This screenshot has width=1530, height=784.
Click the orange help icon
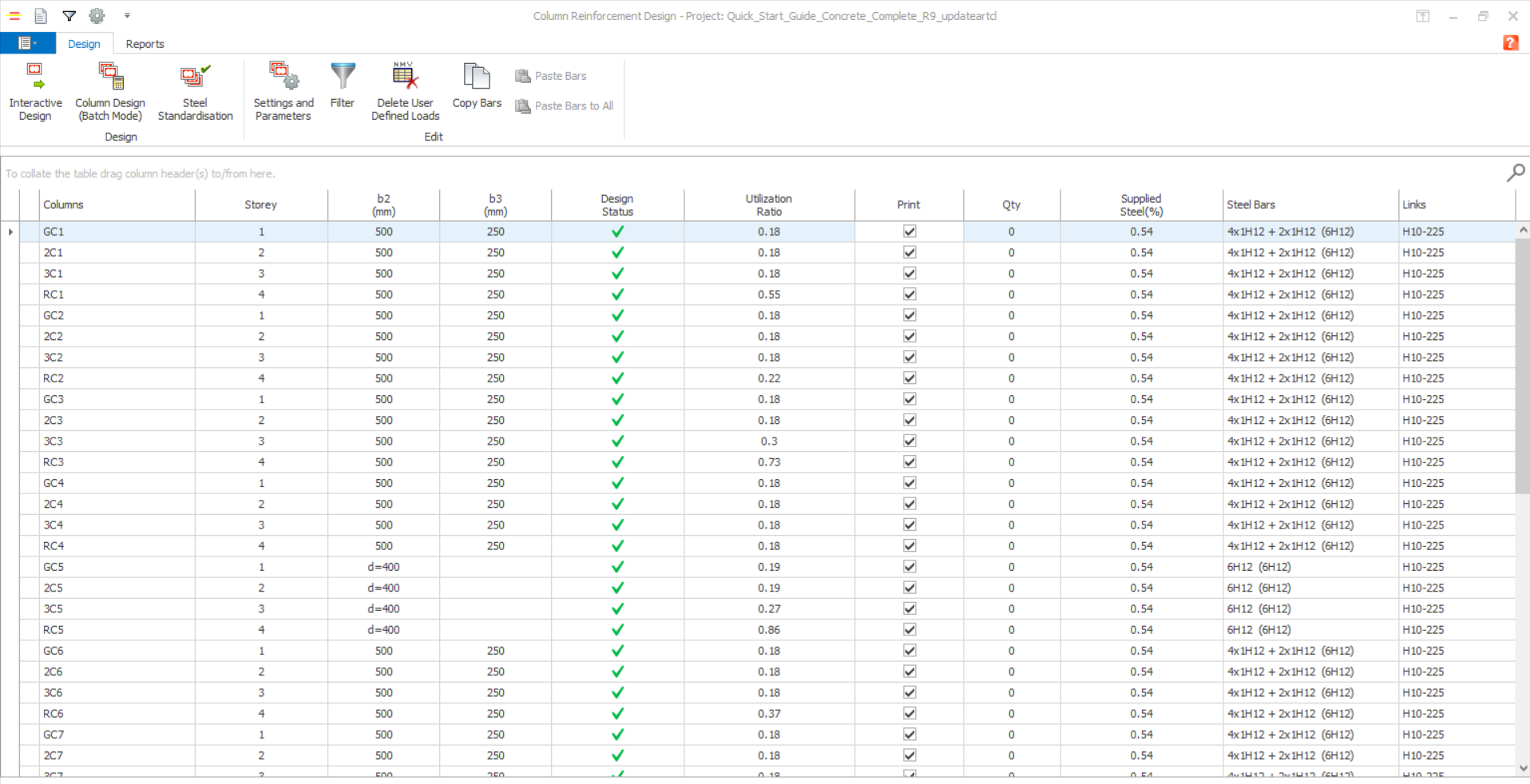click(x=1510, y=43)
